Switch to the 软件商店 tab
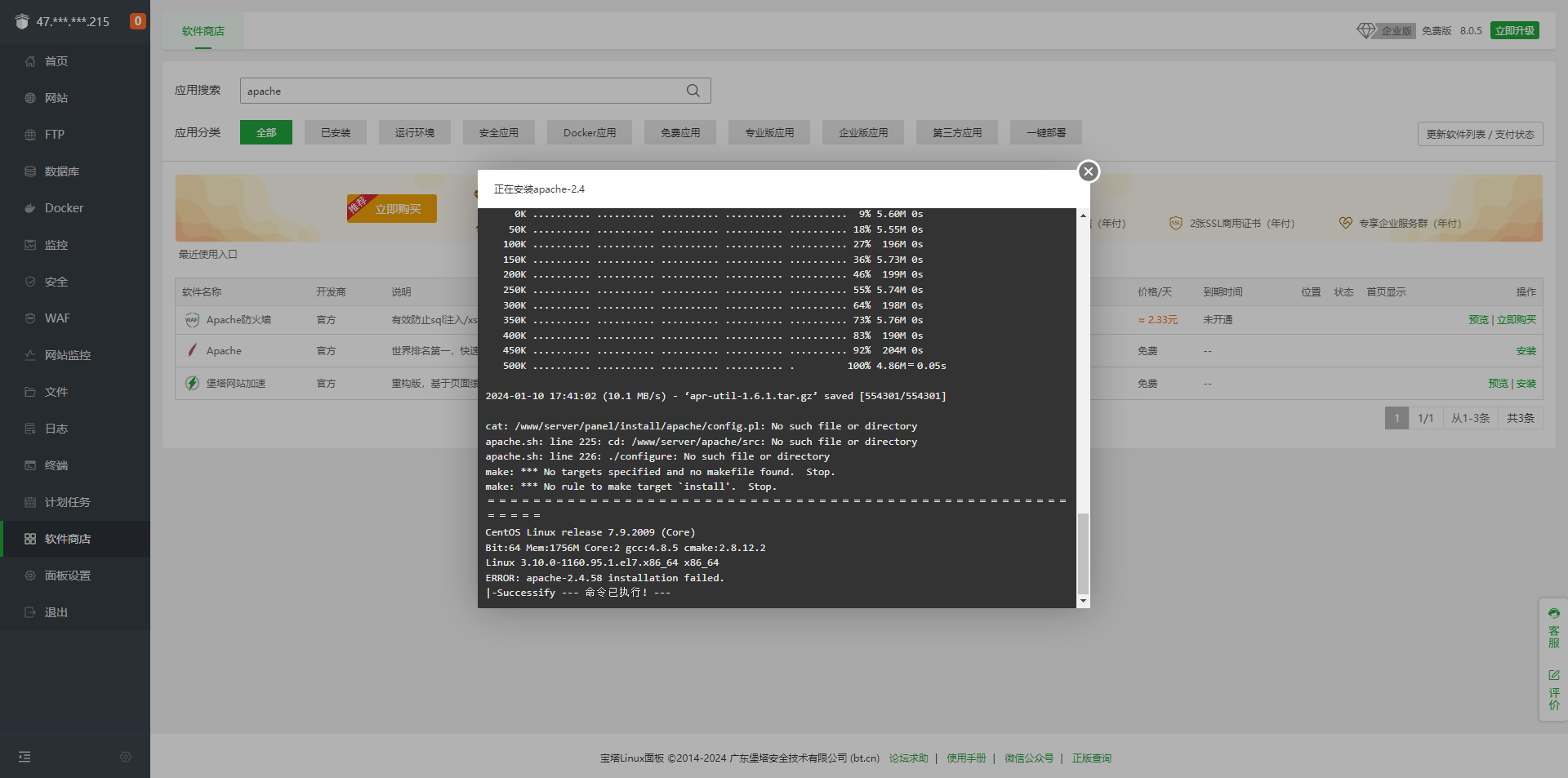This screenshot has height=778, width=1568. tap(203, 31)
